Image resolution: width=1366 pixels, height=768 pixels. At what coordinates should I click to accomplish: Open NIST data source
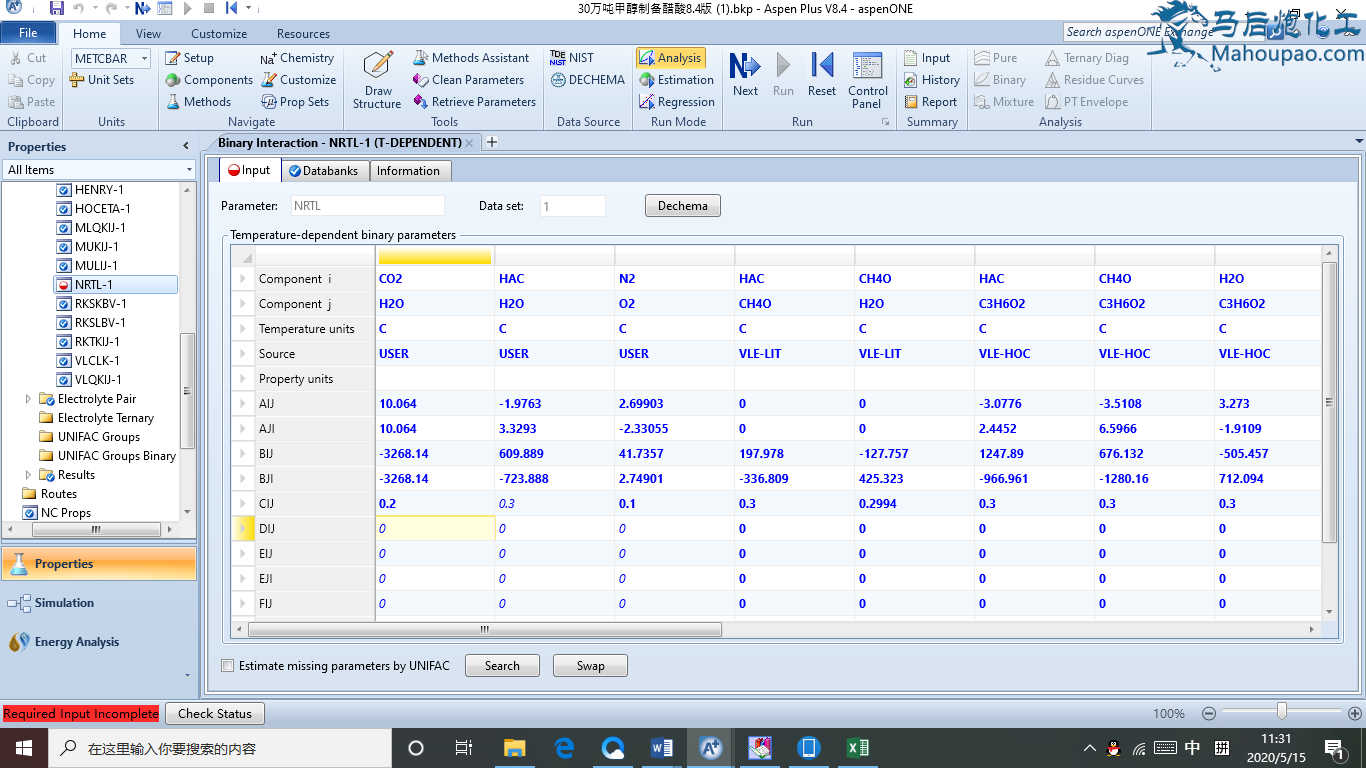pyautogui.click(x=572, y=58)
